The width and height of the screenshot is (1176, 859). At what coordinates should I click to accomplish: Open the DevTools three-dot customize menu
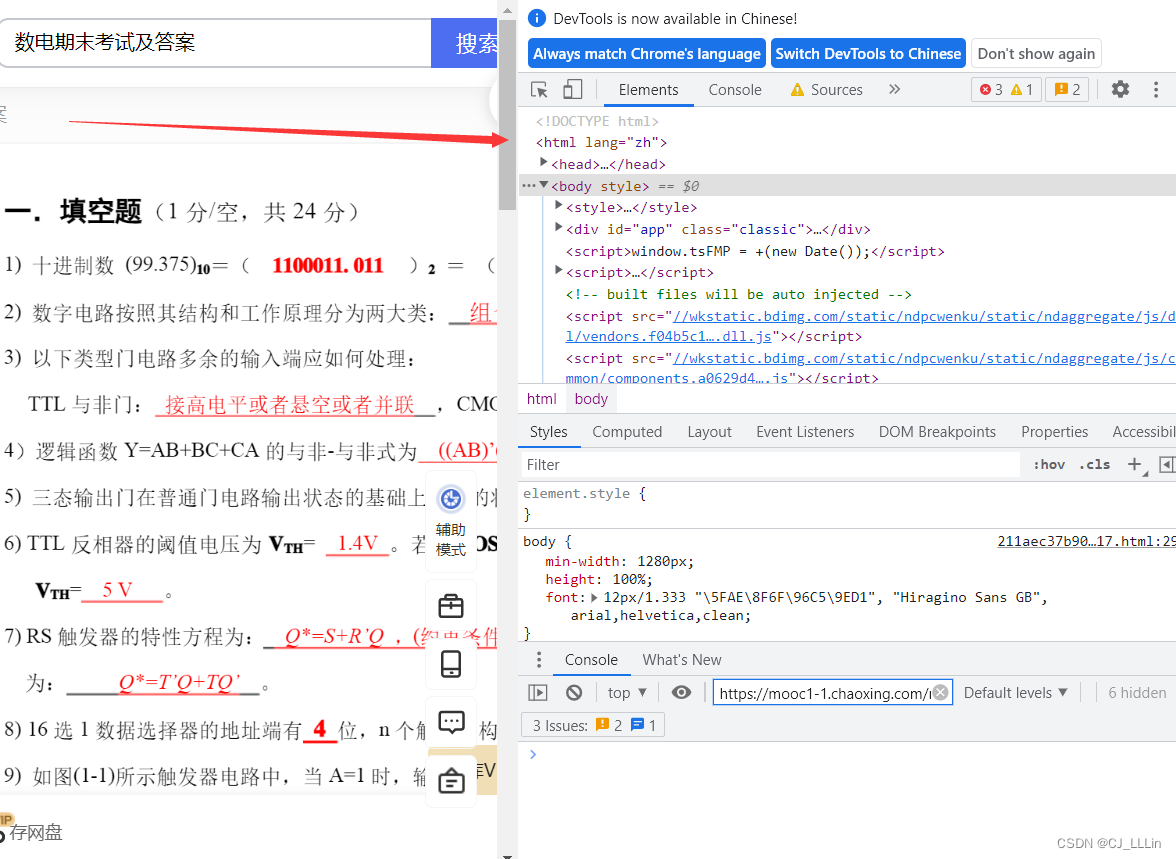coord(1155,89)
